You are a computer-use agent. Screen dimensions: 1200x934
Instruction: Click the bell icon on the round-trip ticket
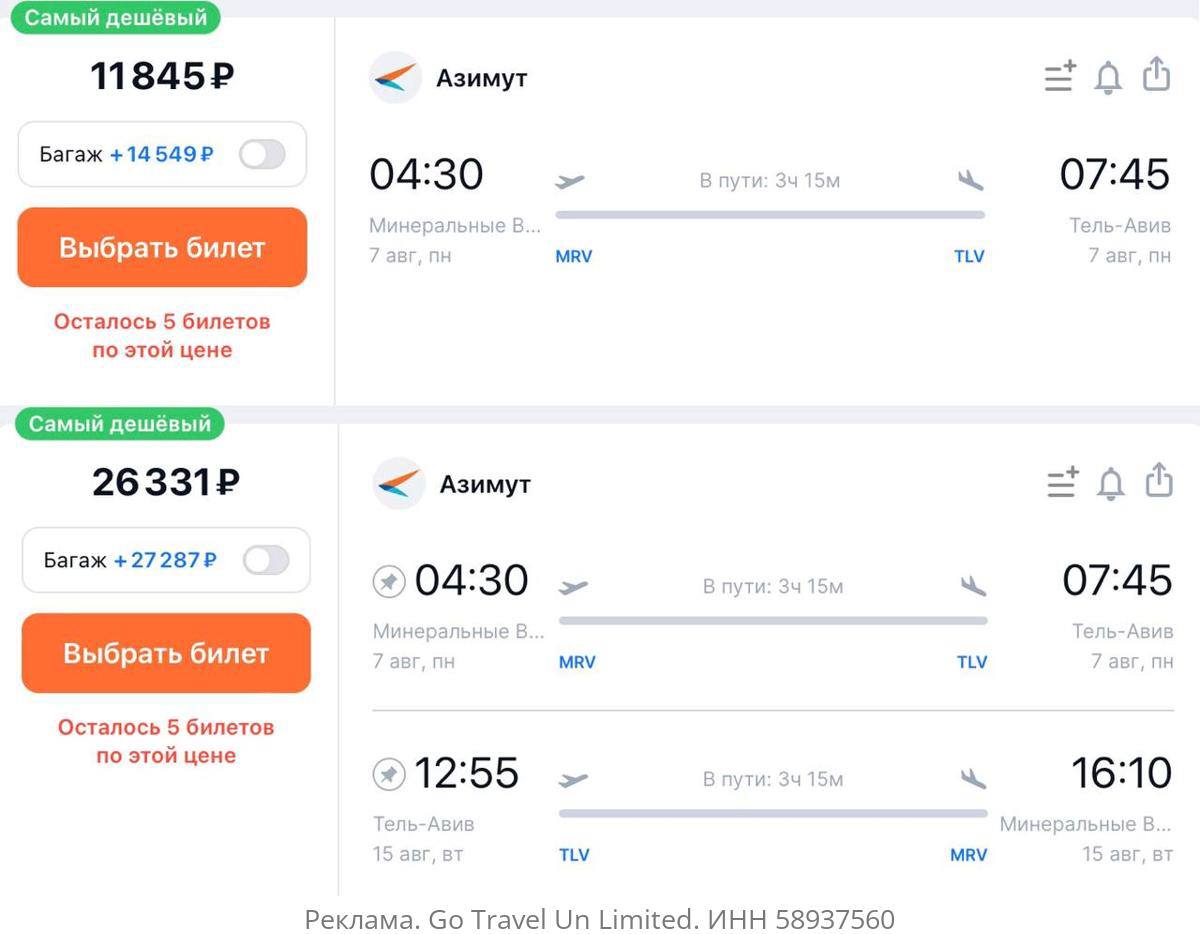pos(1111,483)
